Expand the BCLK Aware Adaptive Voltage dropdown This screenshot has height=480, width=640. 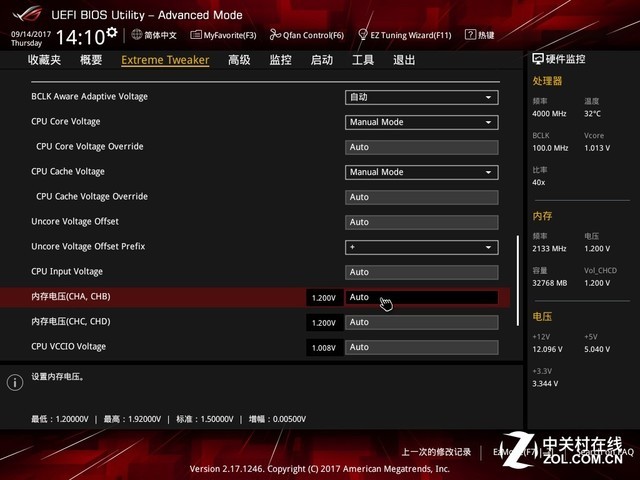click(x=421, y=97)
